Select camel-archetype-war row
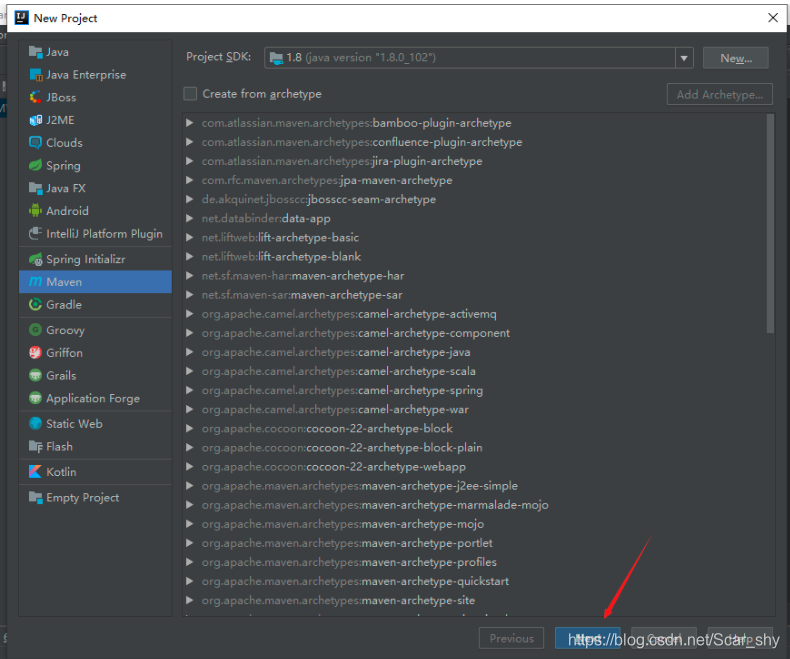This screenshot has height=659, width=790. 478,410
